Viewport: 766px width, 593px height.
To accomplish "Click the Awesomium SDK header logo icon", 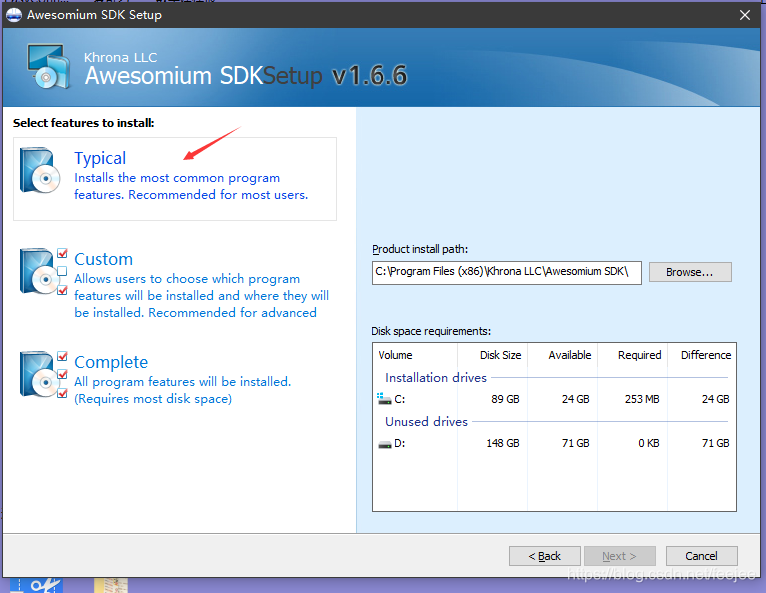I will click(x=48, y=66).
